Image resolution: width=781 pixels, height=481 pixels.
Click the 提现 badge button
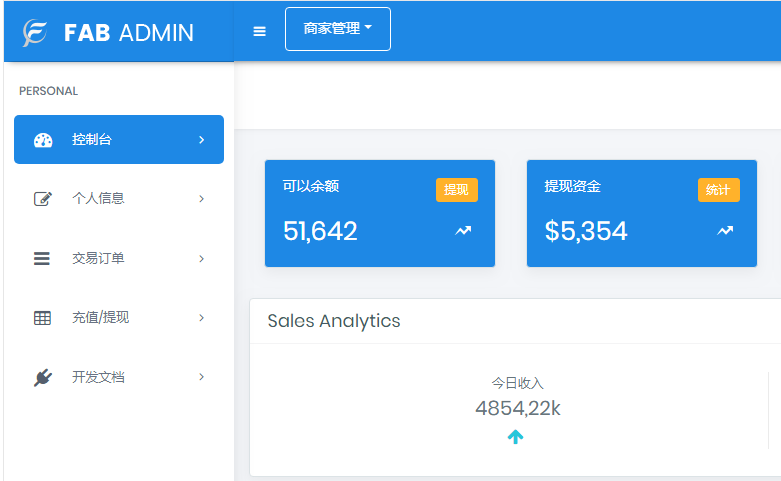point(456,190)
